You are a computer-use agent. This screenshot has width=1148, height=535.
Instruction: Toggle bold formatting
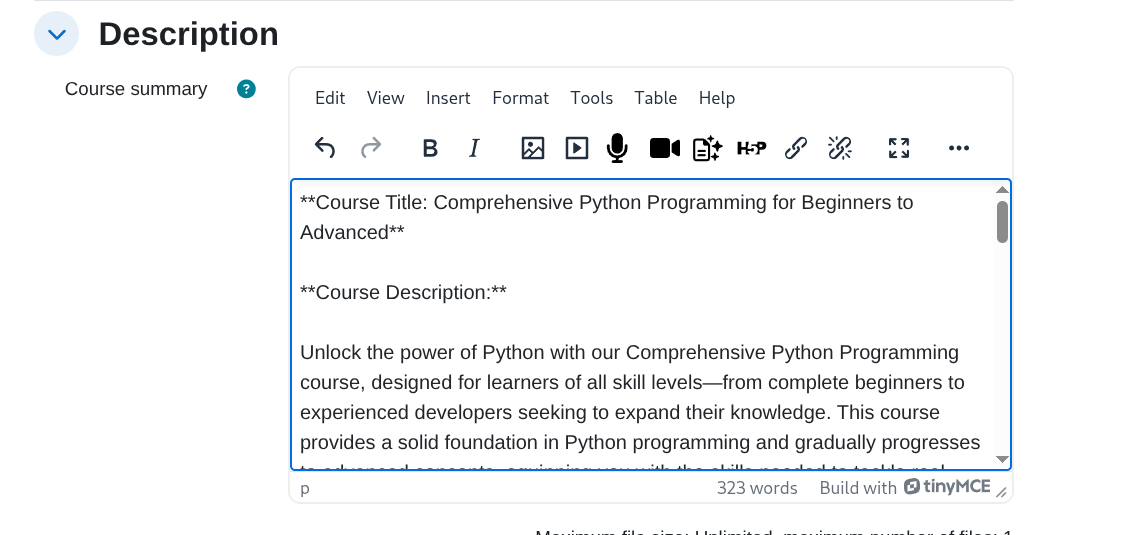(x=430, y=148)
